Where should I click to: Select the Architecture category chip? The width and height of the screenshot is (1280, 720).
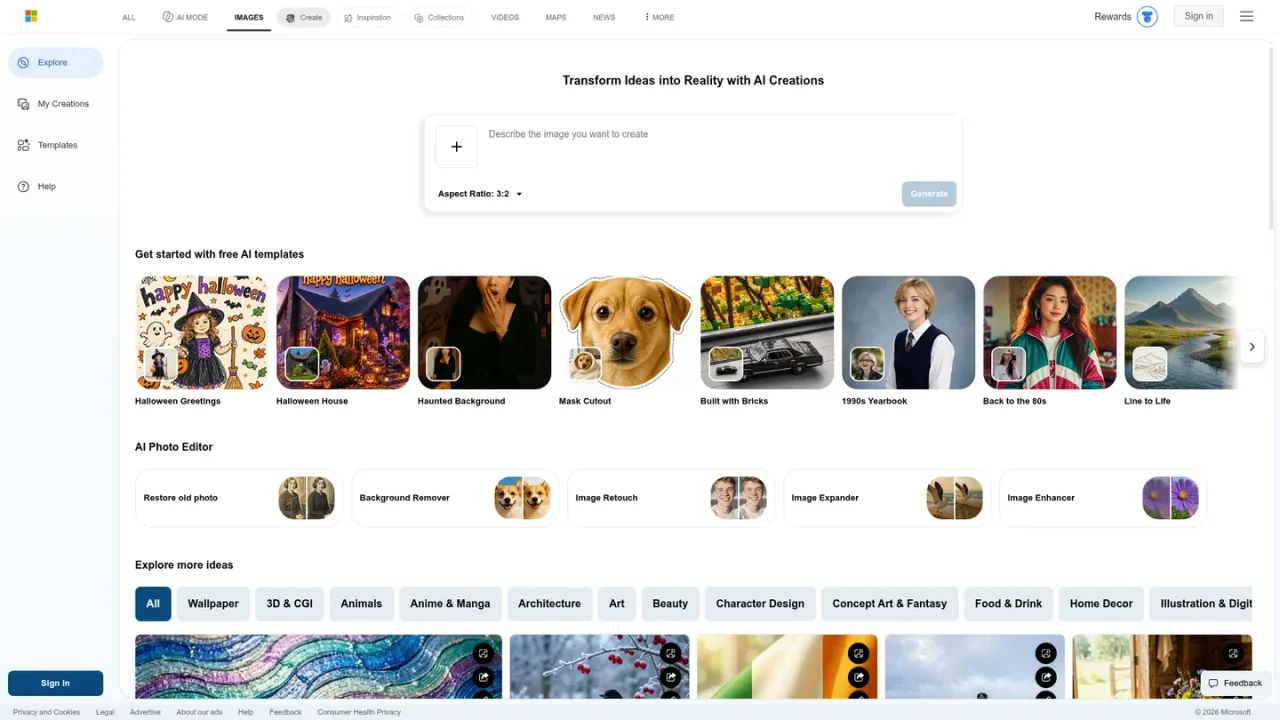[549, 604]
